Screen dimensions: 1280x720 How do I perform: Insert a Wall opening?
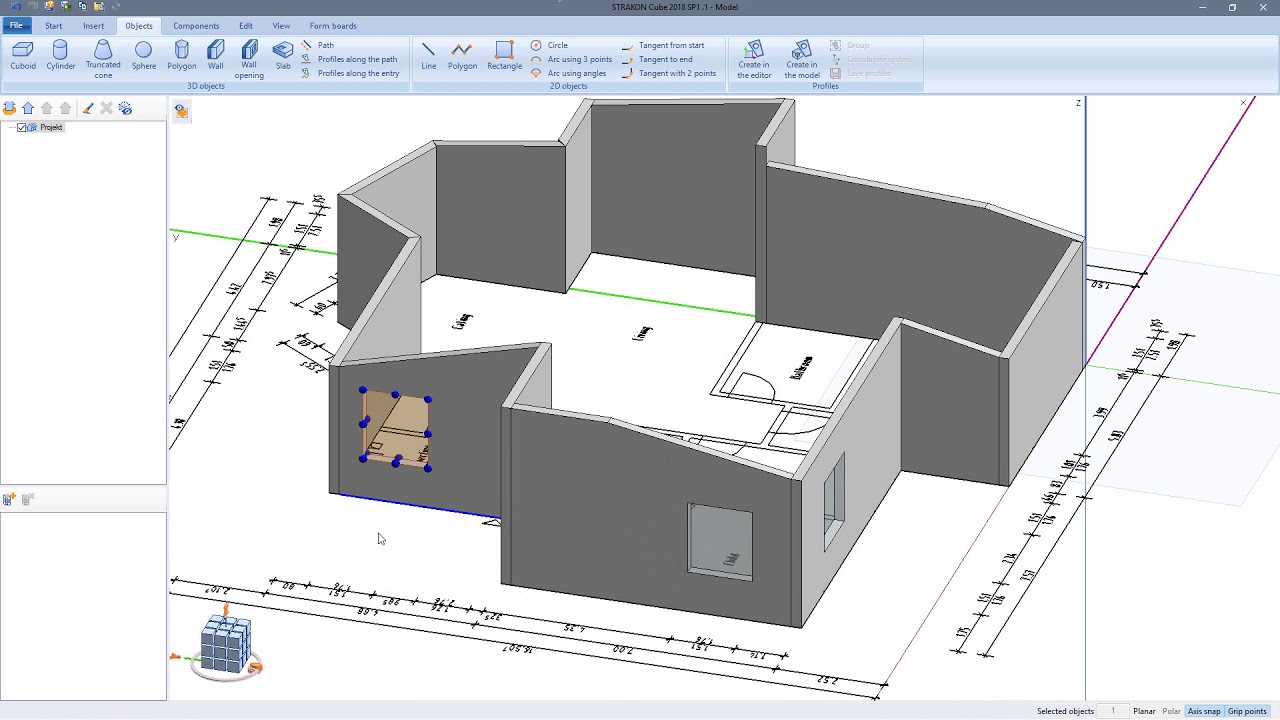pos(249,60)
